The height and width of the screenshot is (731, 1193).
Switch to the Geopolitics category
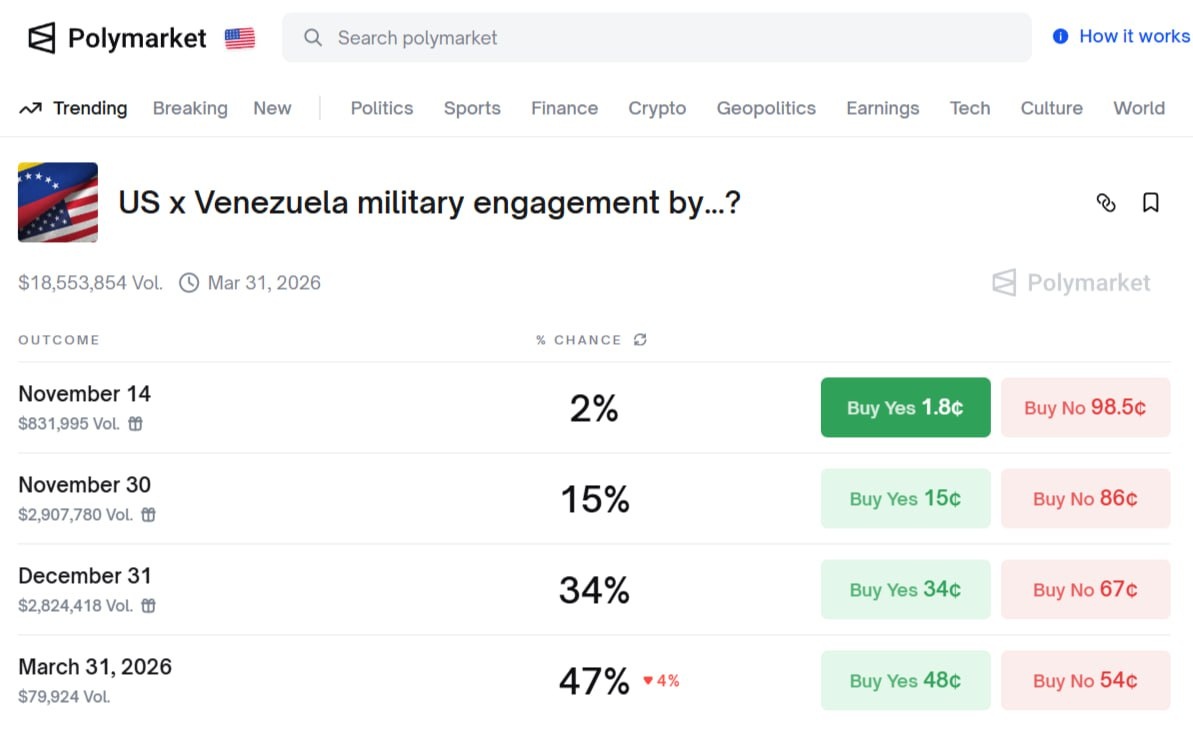coord(766,108)
